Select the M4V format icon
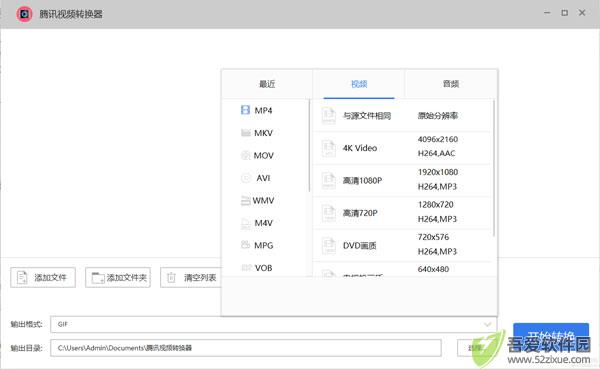The width and height of the screenshot is (600, 369). (x=245, y=223)
